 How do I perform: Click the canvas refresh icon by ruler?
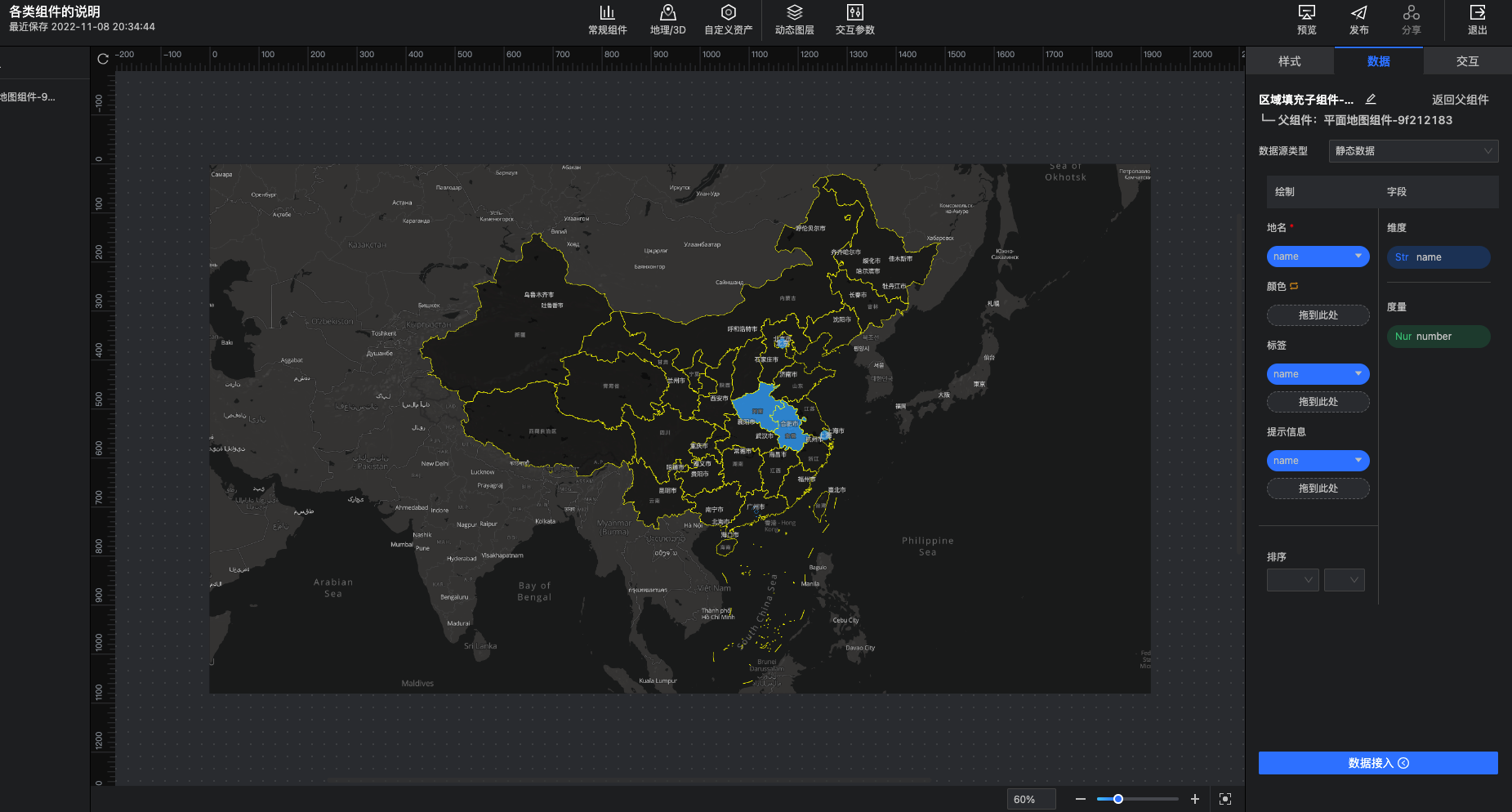click(x=103, y=59)
